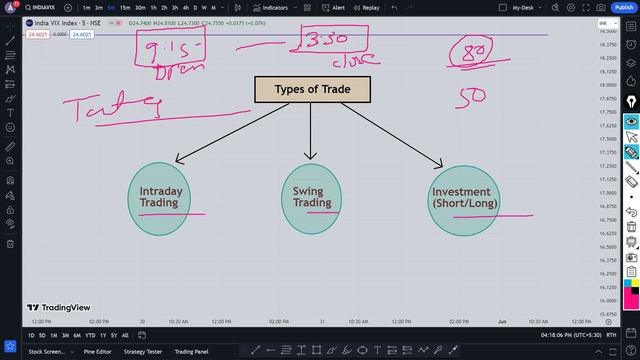Toggle magnet mode in left sidebar
The width and height of the screenshot is (640, 360).
[10, 180]
